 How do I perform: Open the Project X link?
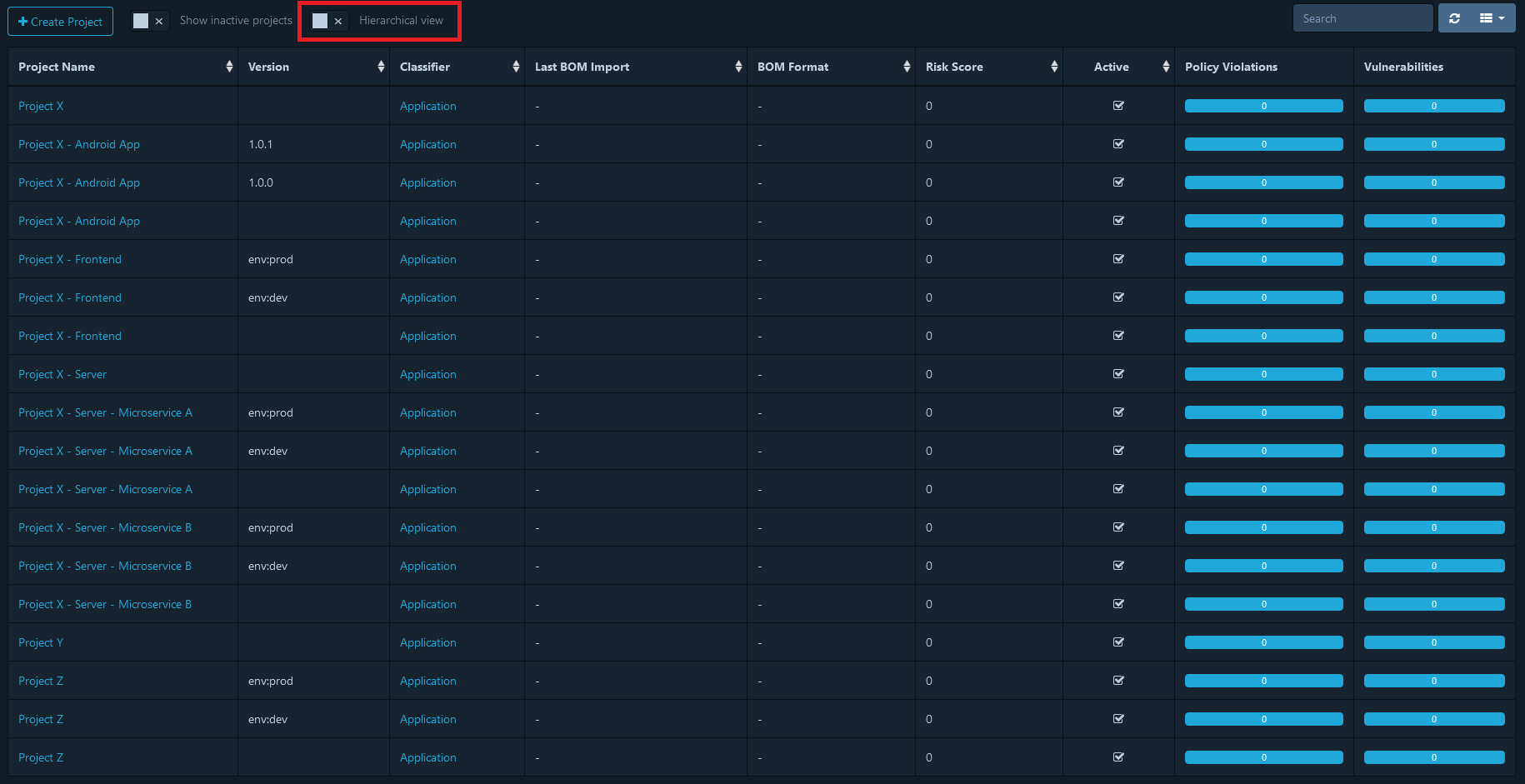[41, 106]
